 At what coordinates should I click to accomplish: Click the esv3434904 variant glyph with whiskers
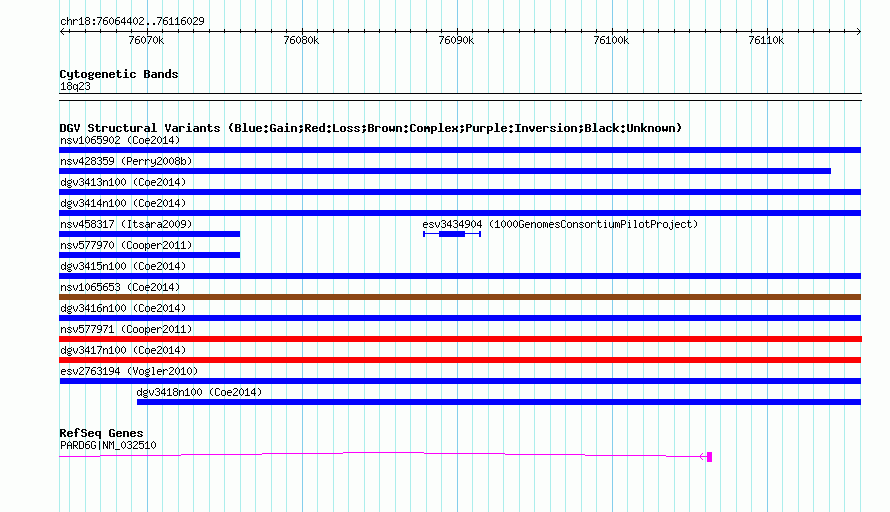[452, 234]
